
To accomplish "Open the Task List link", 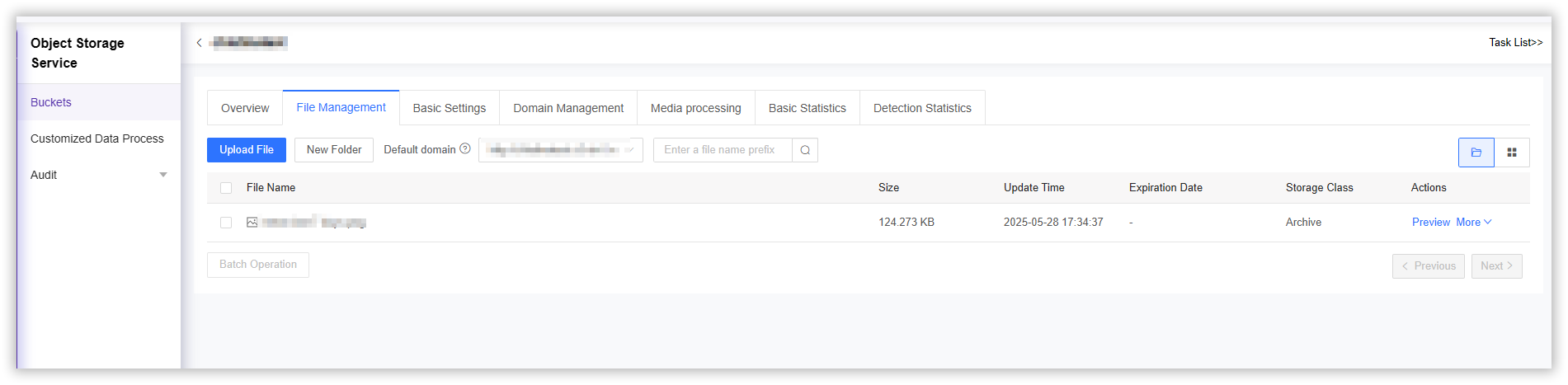I will (x=1515, y=43).
